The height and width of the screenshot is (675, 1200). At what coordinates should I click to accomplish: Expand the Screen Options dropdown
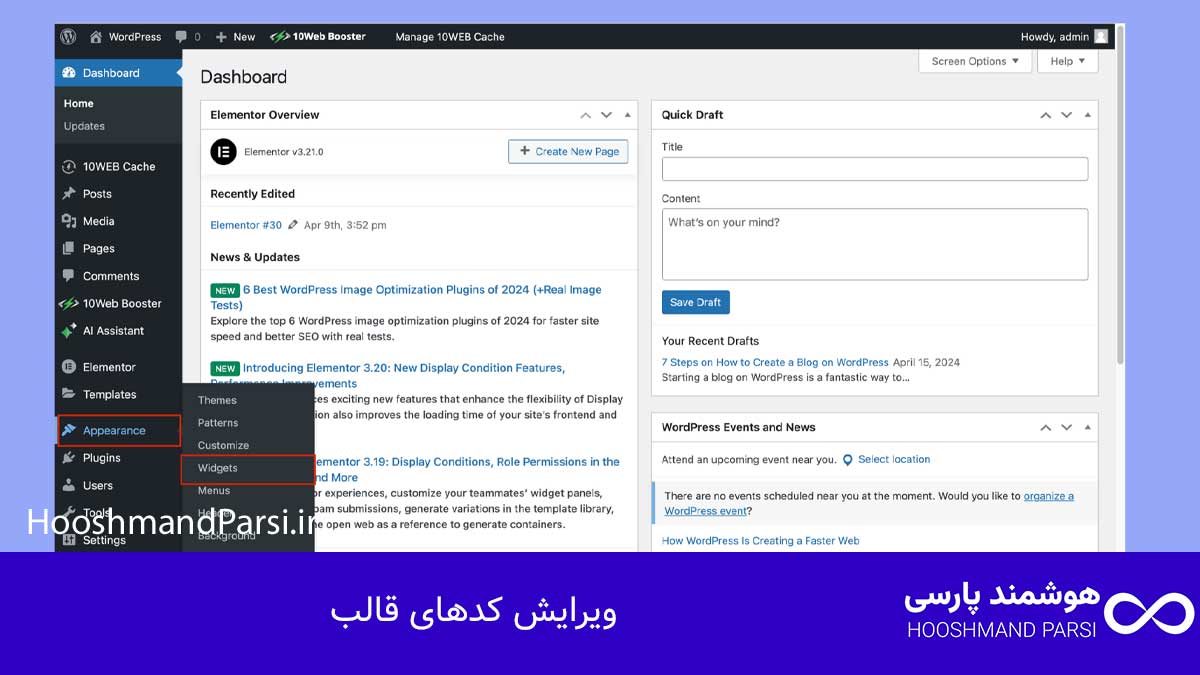pos(974,61)
